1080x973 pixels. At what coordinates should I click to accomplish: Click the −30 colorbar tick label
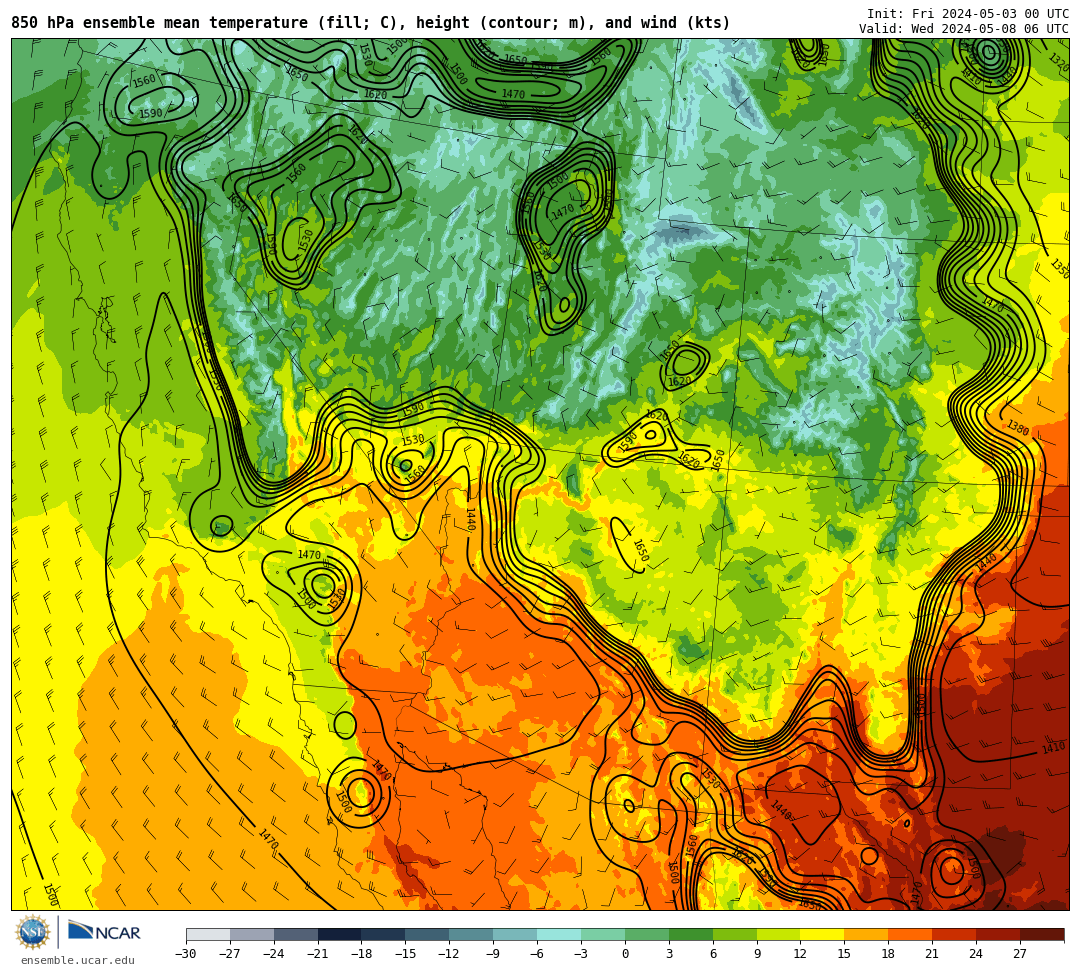(186, 954)
